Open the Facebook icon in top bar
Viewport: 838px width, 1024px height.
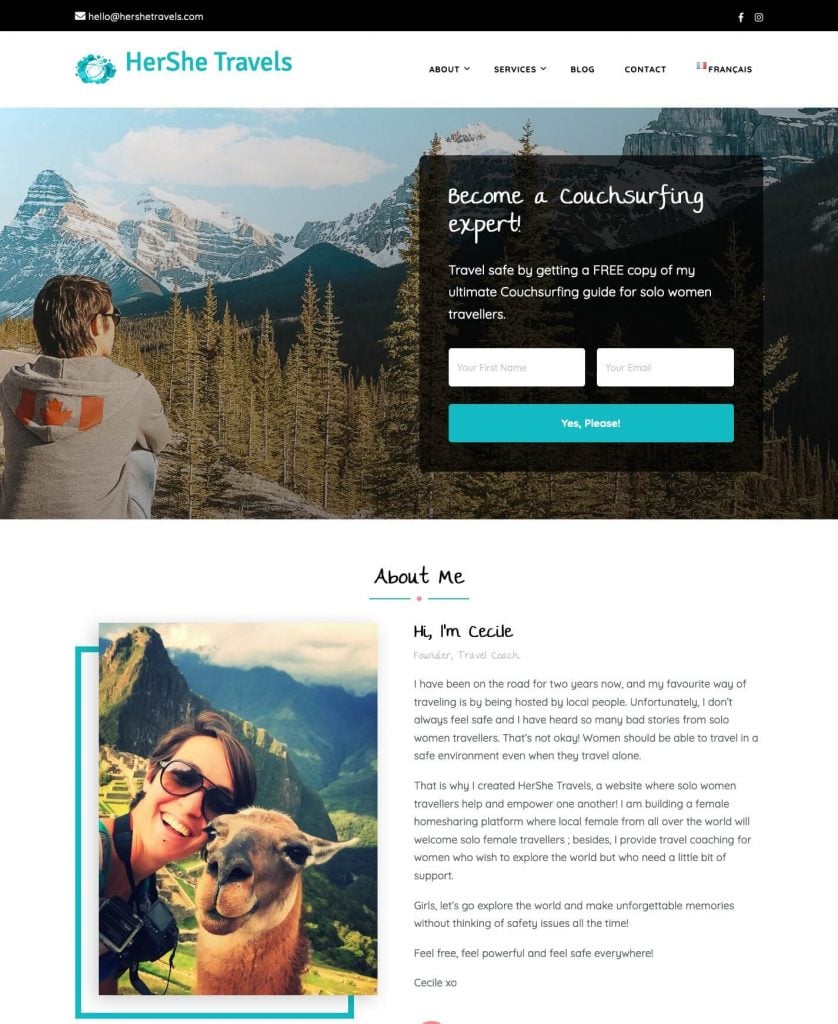pos(741,17)
